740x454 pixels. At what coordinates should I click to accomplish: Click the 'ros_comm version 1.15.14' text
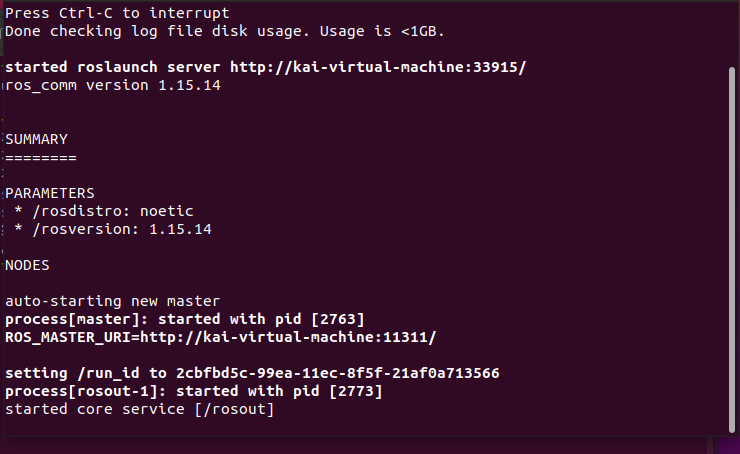113,86
